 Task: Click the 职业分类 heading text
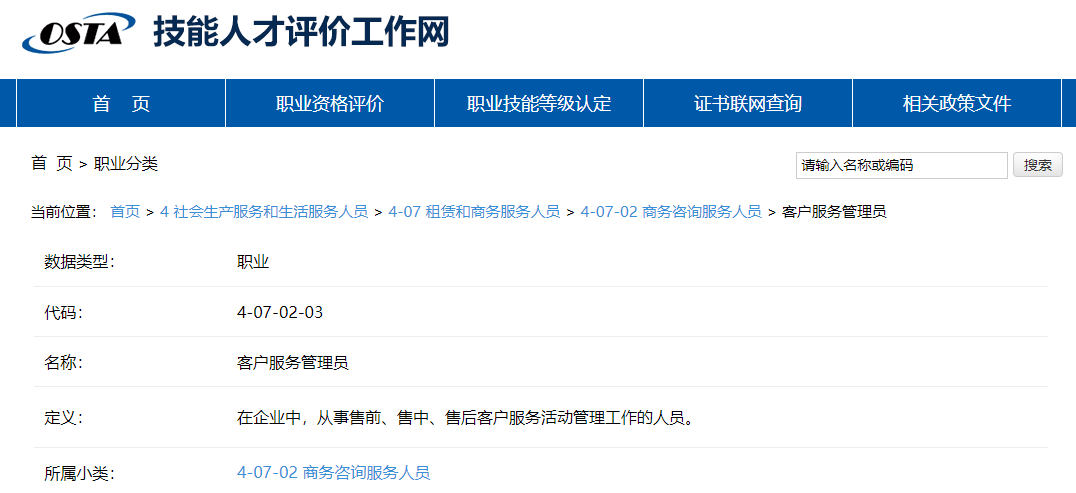[126, 163]
